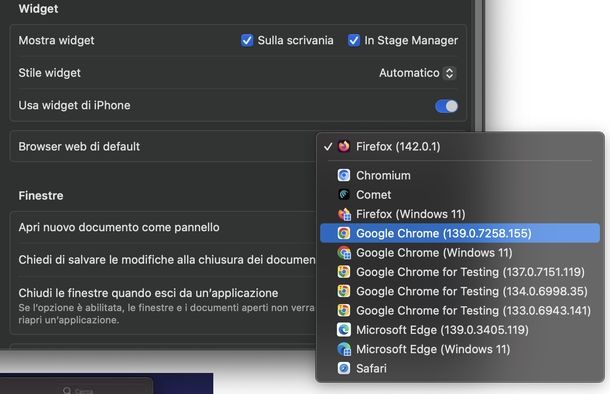Select Firefox (Windows 11) text entry

coord(410,214)
